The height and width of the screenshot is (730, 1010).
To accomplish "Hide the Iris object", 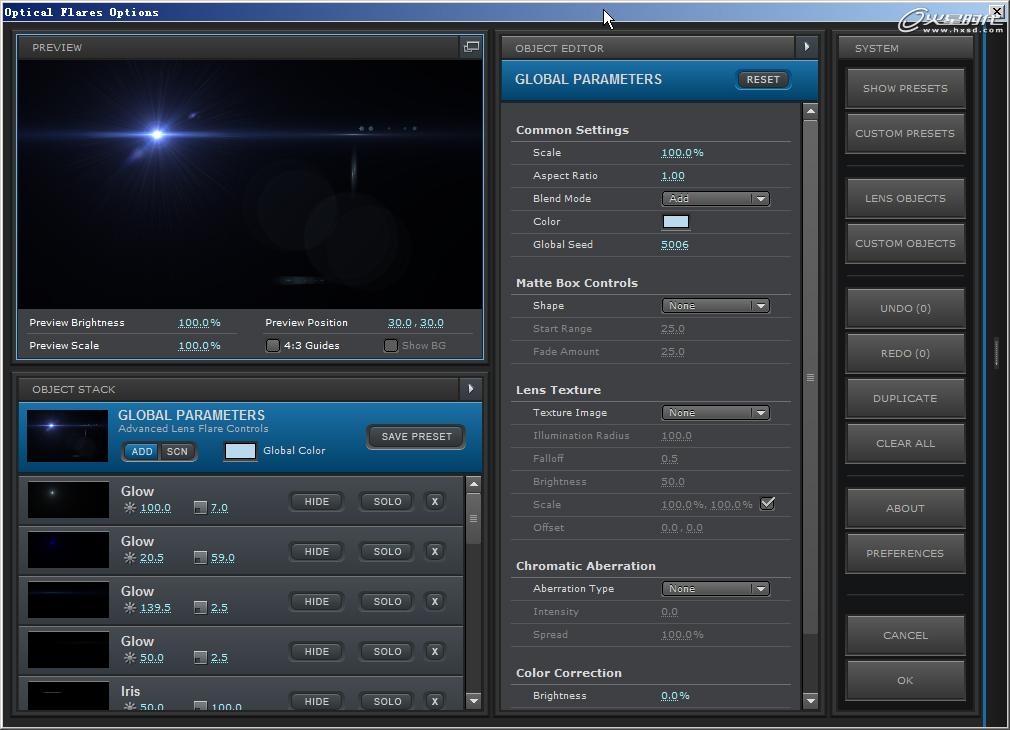I will click(x=316, y=701).
